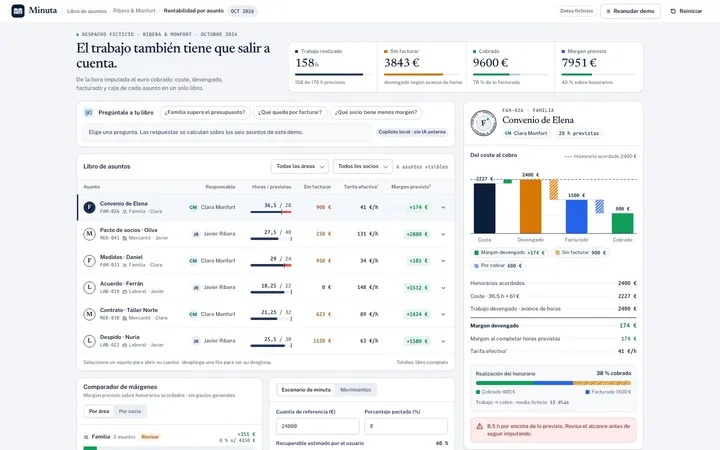Select the Por socio toggle

click(130, 411)
